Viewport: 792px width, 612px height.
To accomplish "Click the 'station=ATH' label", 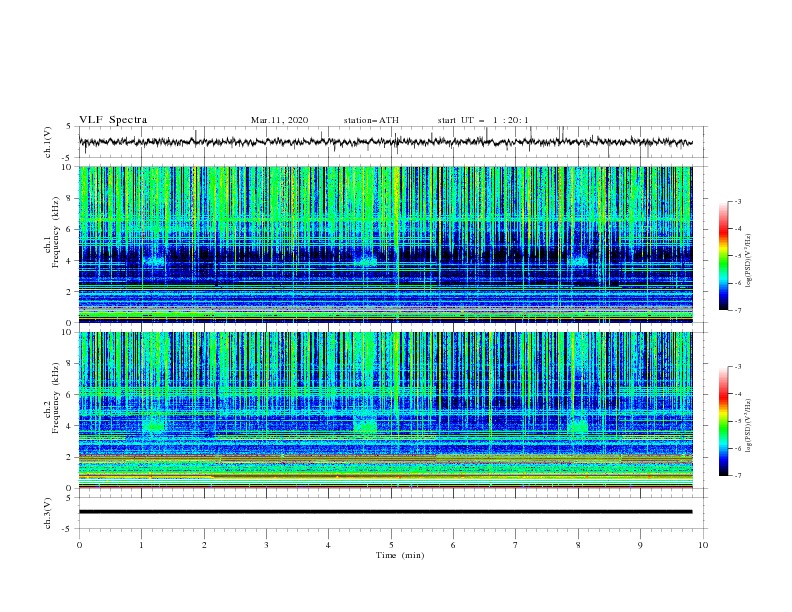I will (371, 120).
